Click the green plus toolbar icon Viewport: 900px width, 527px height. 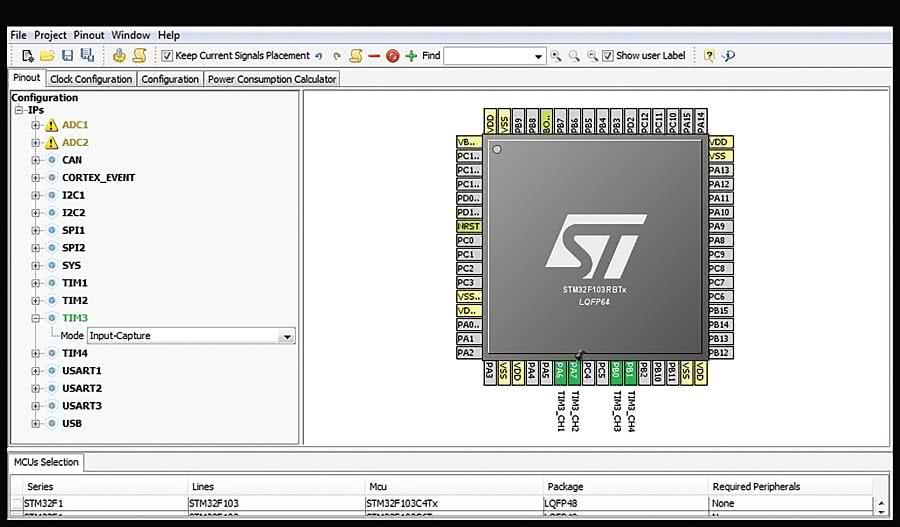[x=411, y=56]
